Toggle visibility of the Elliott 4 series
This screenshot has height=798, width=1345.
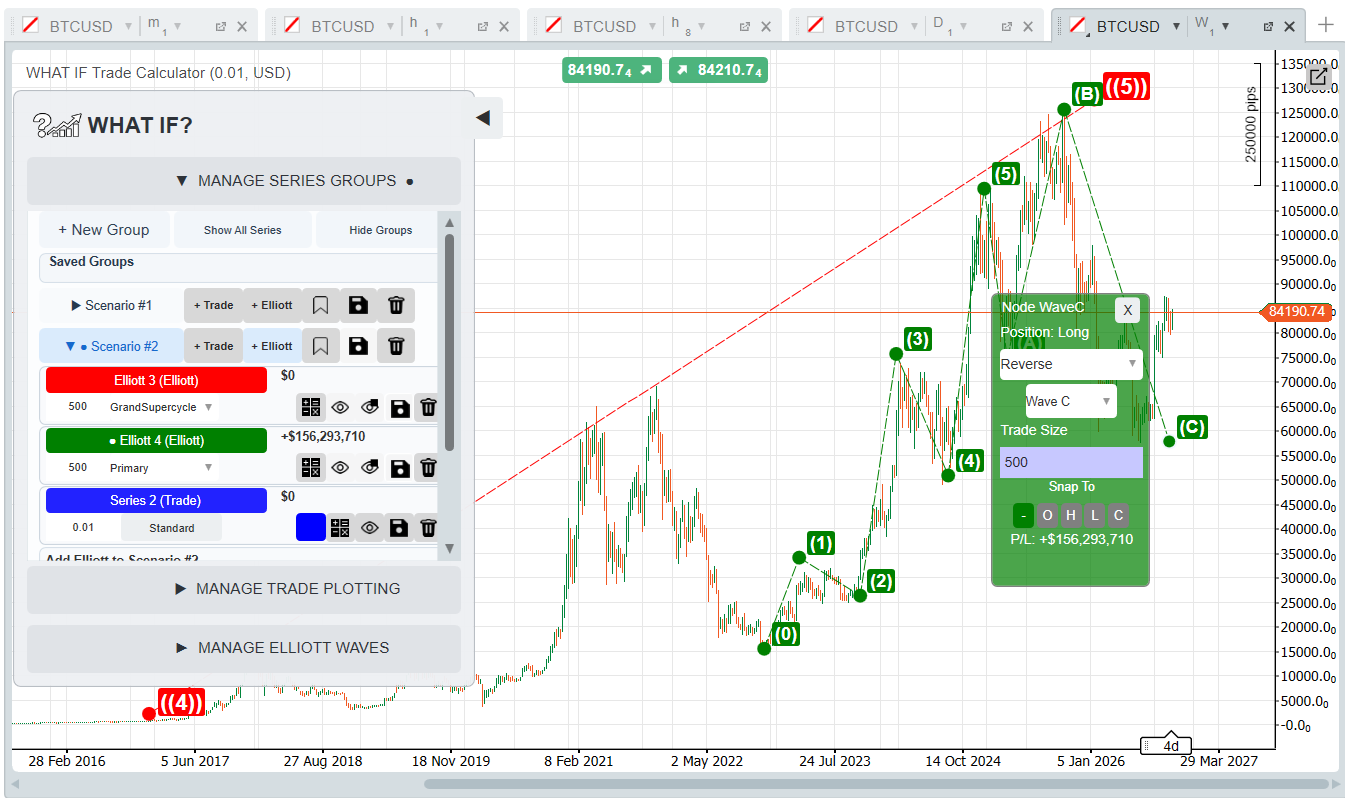click(x=340, y=467)
